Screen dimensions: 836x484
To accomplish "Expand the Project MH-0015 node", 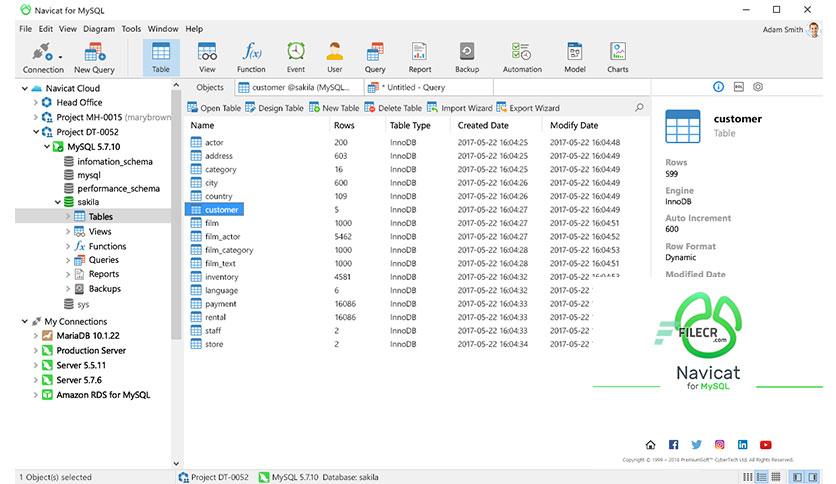I will point(35,117).
